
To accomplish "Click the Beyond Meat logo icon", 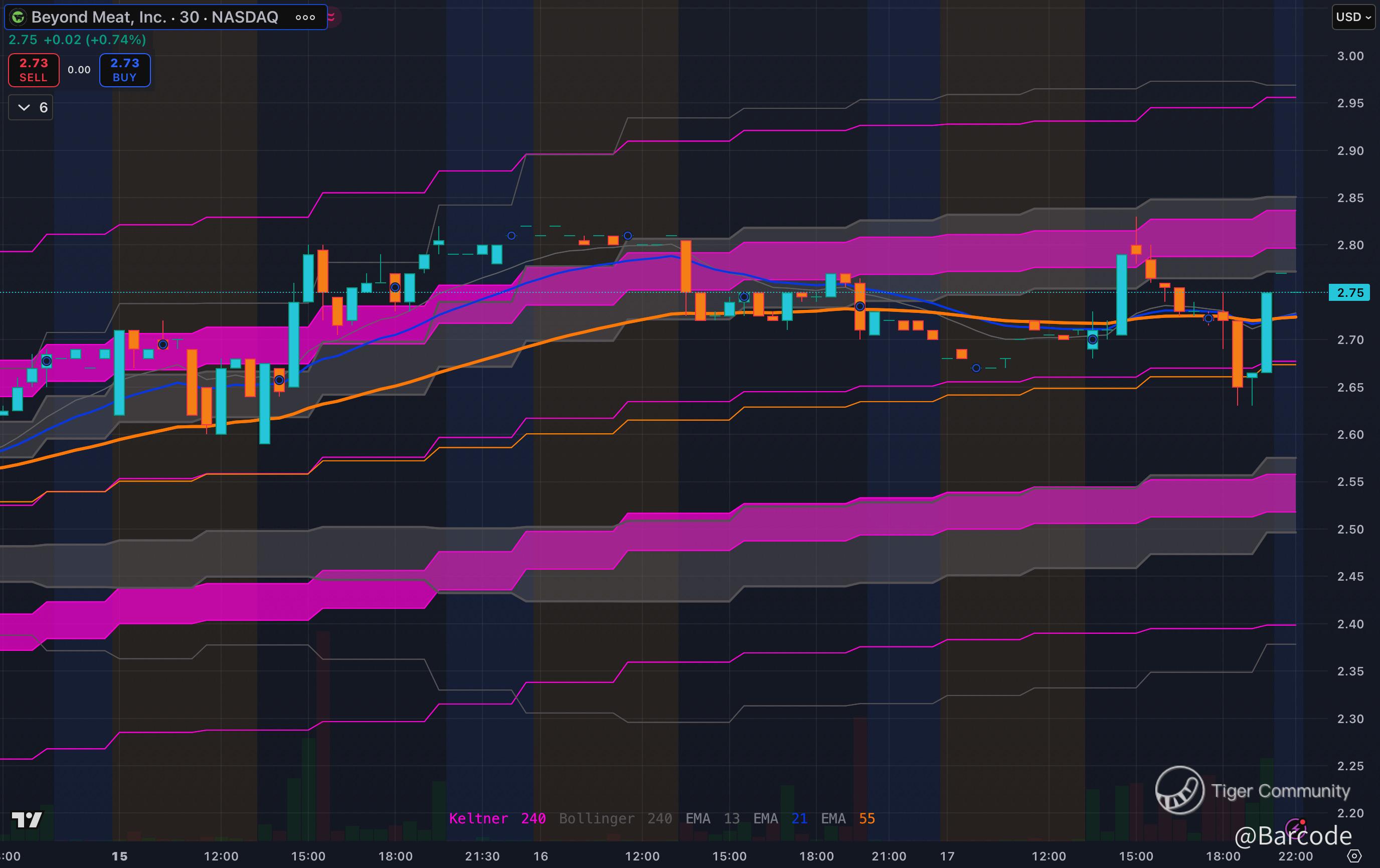I will click(x=19, y=17).
